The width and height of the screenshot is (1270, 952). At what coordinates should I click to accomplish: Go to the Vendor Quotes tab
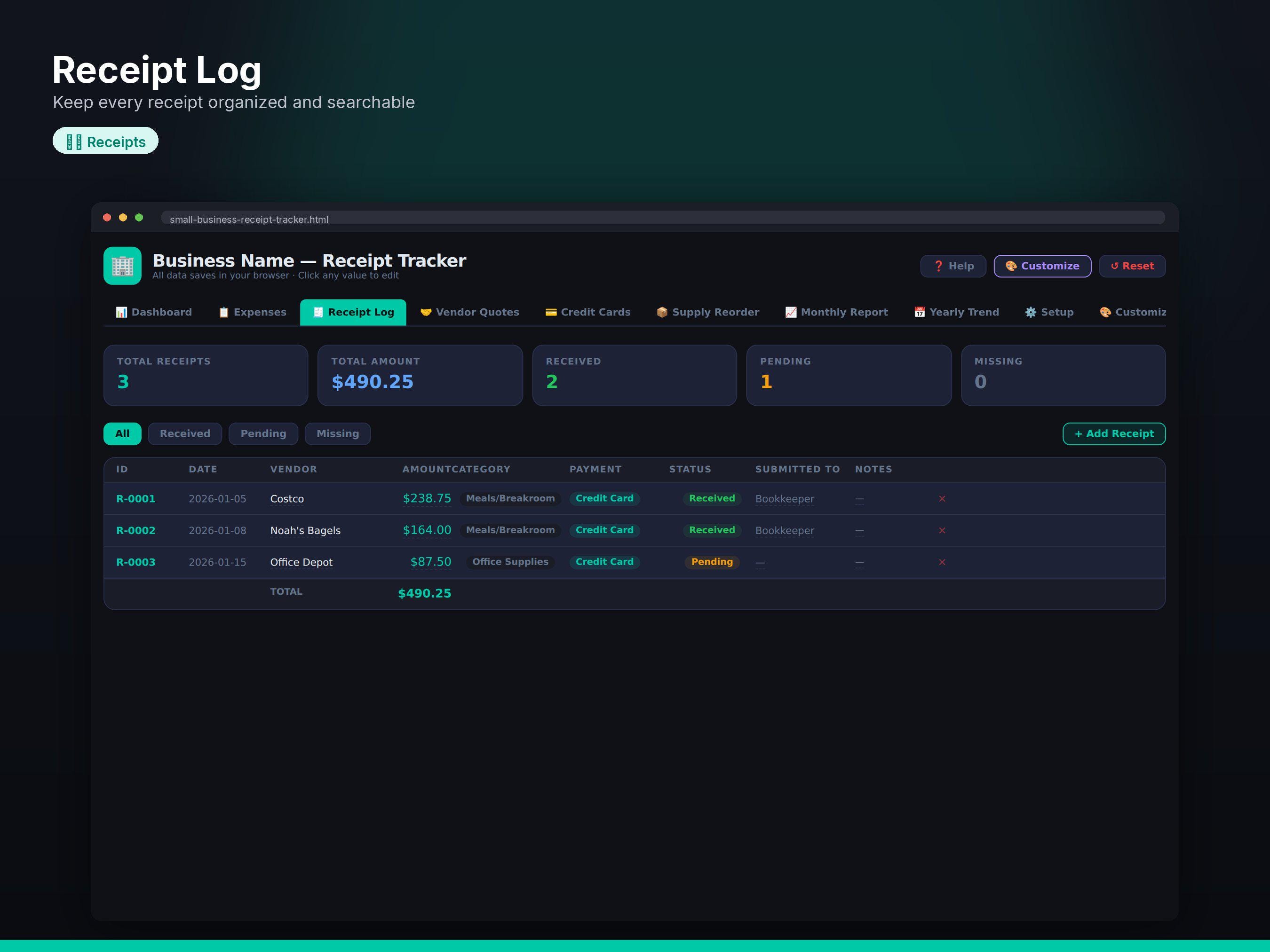coord(469,312)
